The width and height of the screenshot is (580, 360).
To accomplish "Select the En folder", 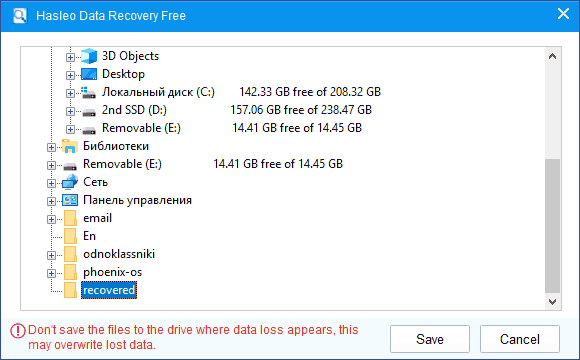I will 90,236.
